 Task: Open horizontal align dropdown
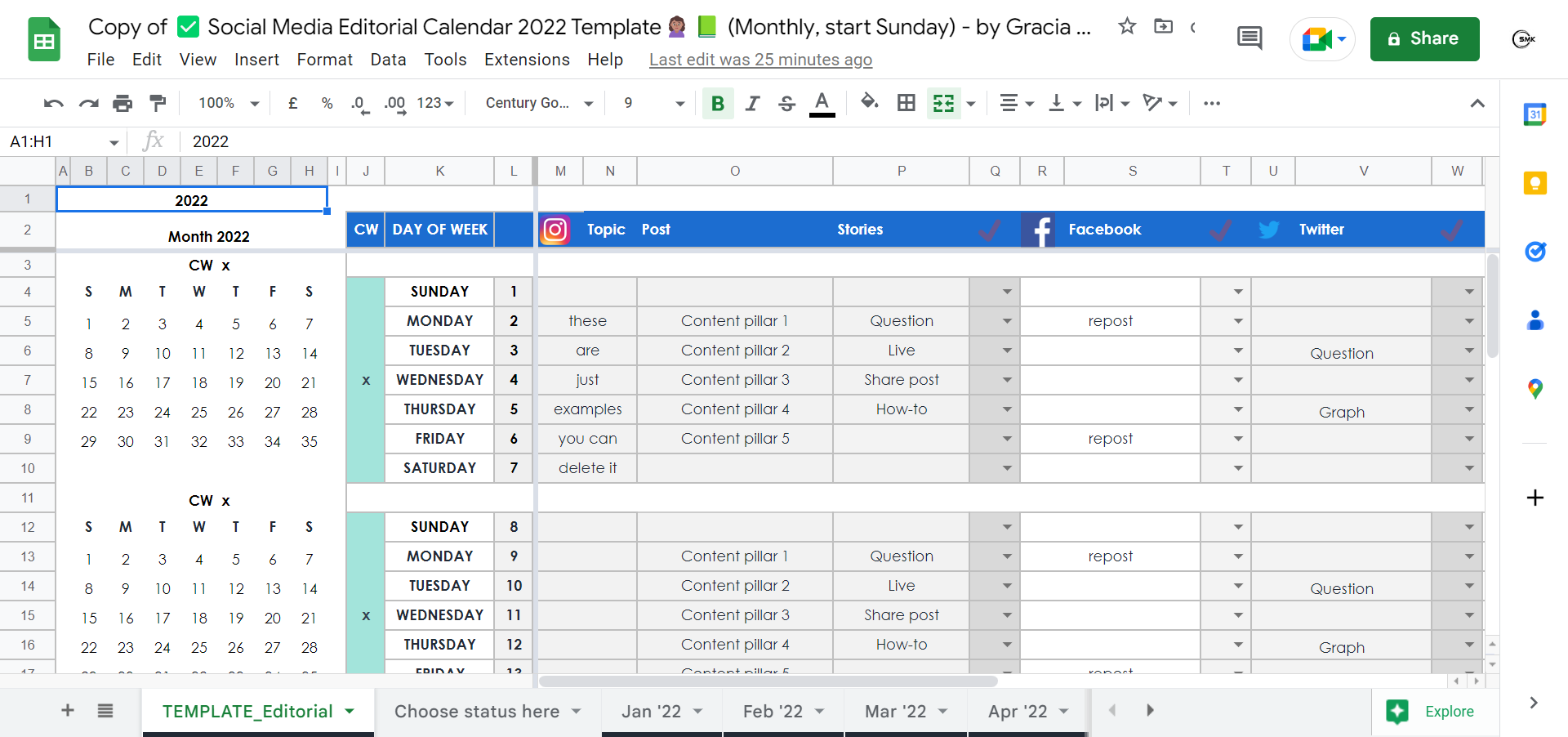(x=1017, y=103)
